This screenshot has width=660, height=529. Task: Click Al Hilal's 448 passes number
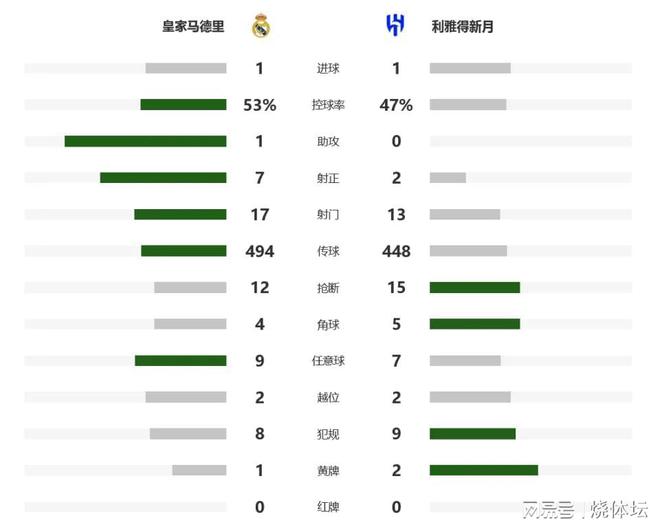click(x=396, y=251)
